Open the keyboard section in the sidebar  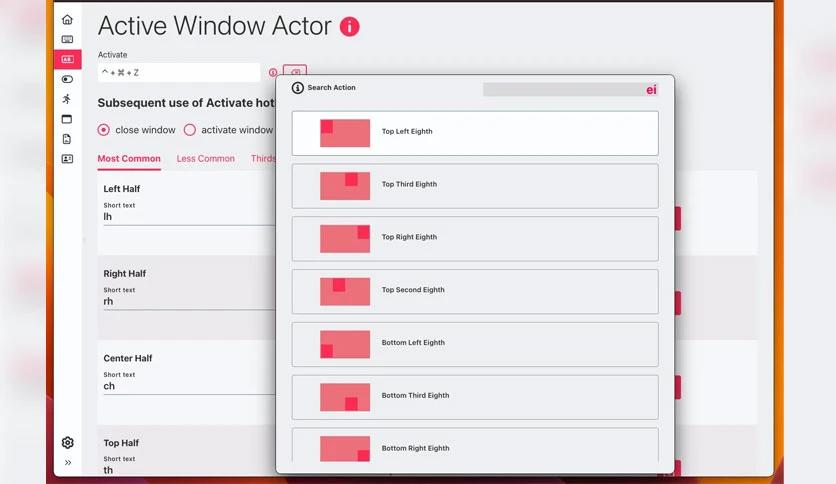(x=67, y=39)
